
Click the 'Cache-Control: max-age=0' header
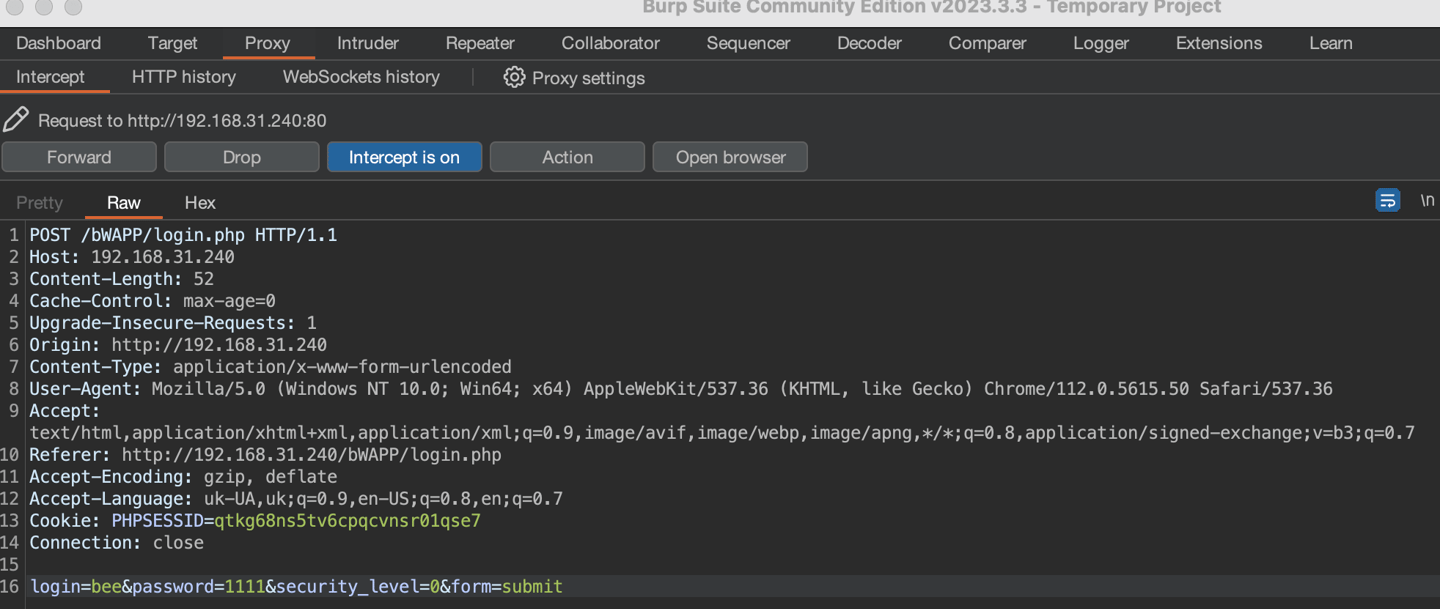[x=152, y=301]
